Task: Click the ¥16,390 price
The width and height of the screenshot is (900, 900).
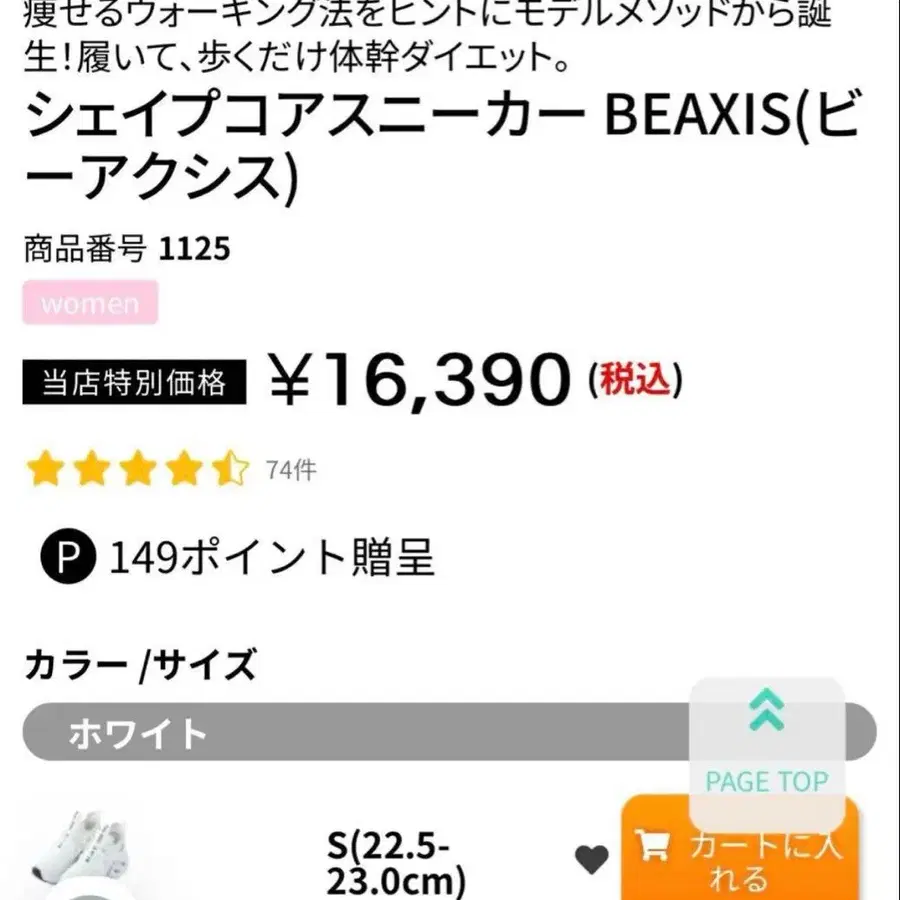Action: coord(418,381)
